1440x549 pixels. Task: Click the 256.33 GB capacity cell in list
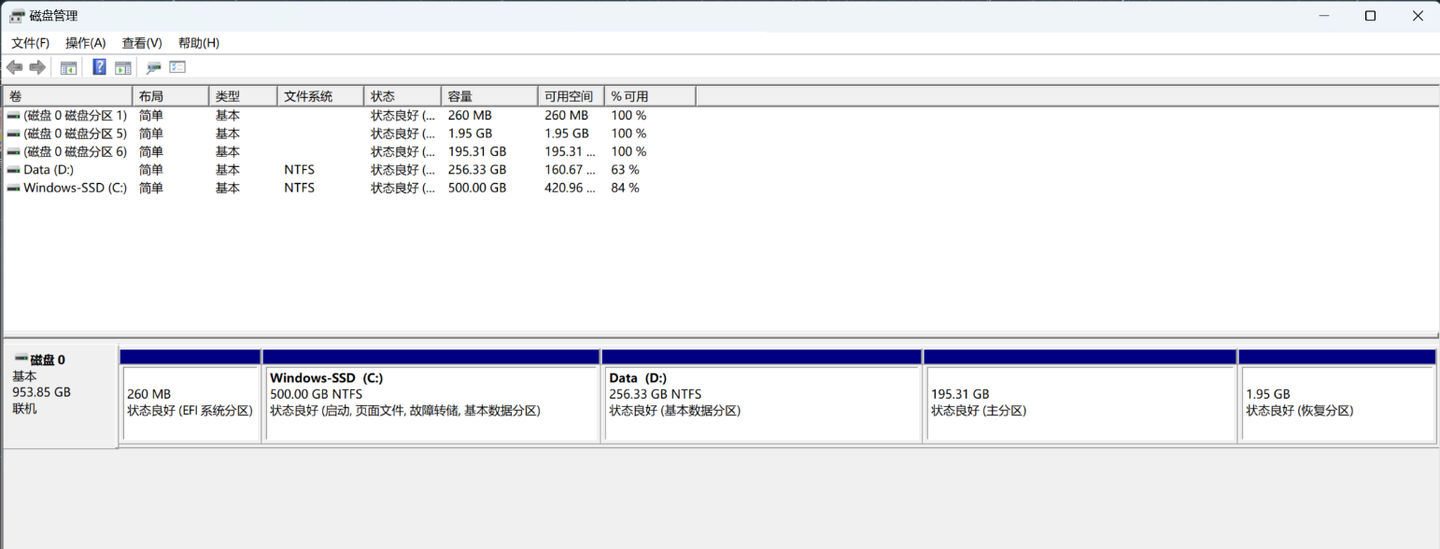coord(477,170)
